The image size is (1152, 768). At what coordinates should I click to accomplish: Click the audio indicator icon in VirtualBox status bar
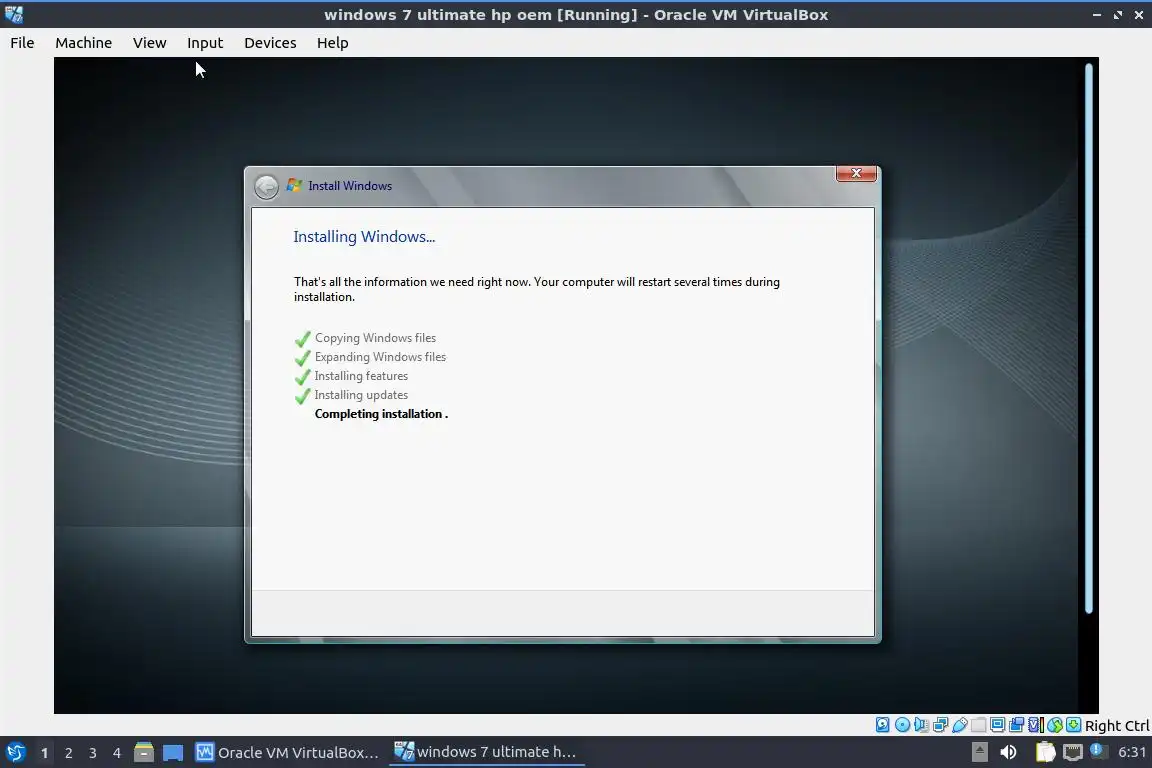[921, 725]
